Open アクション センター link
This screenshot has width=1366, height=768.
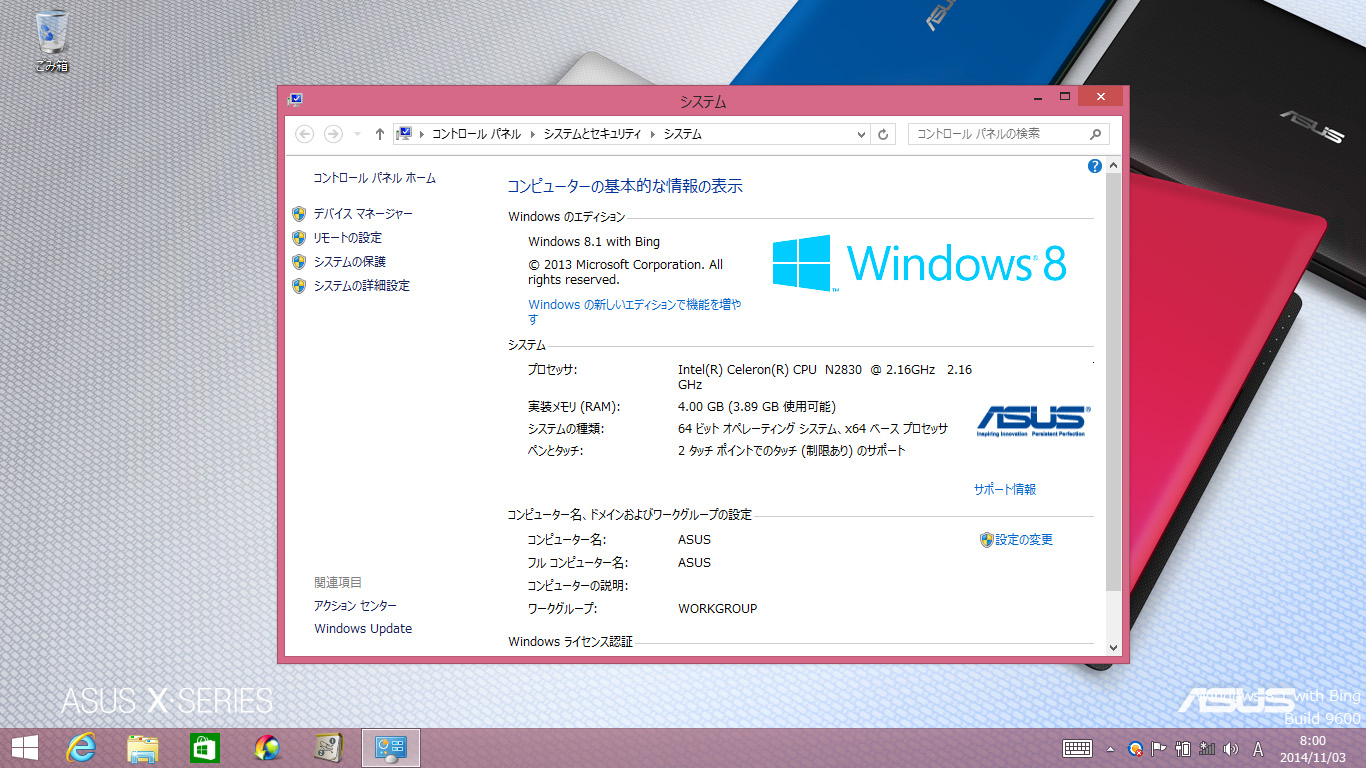pyautogui.click(x=355, y=606)
